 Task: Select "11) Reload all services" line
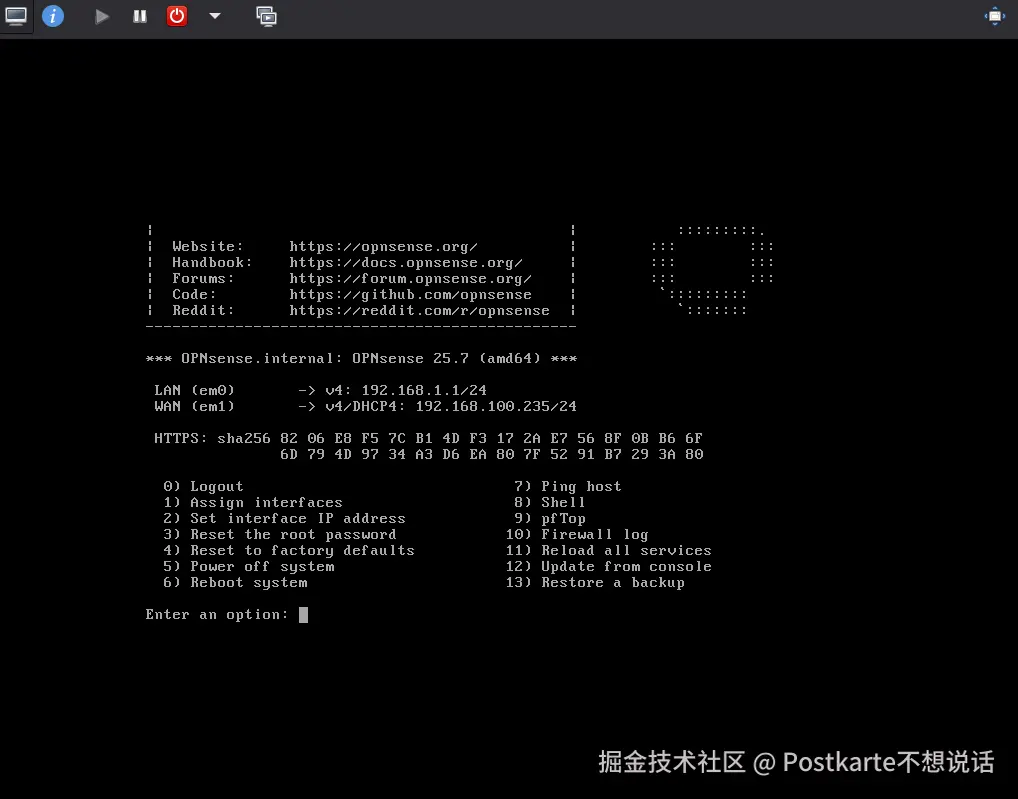pyautogui.click(x=609, y=550)
